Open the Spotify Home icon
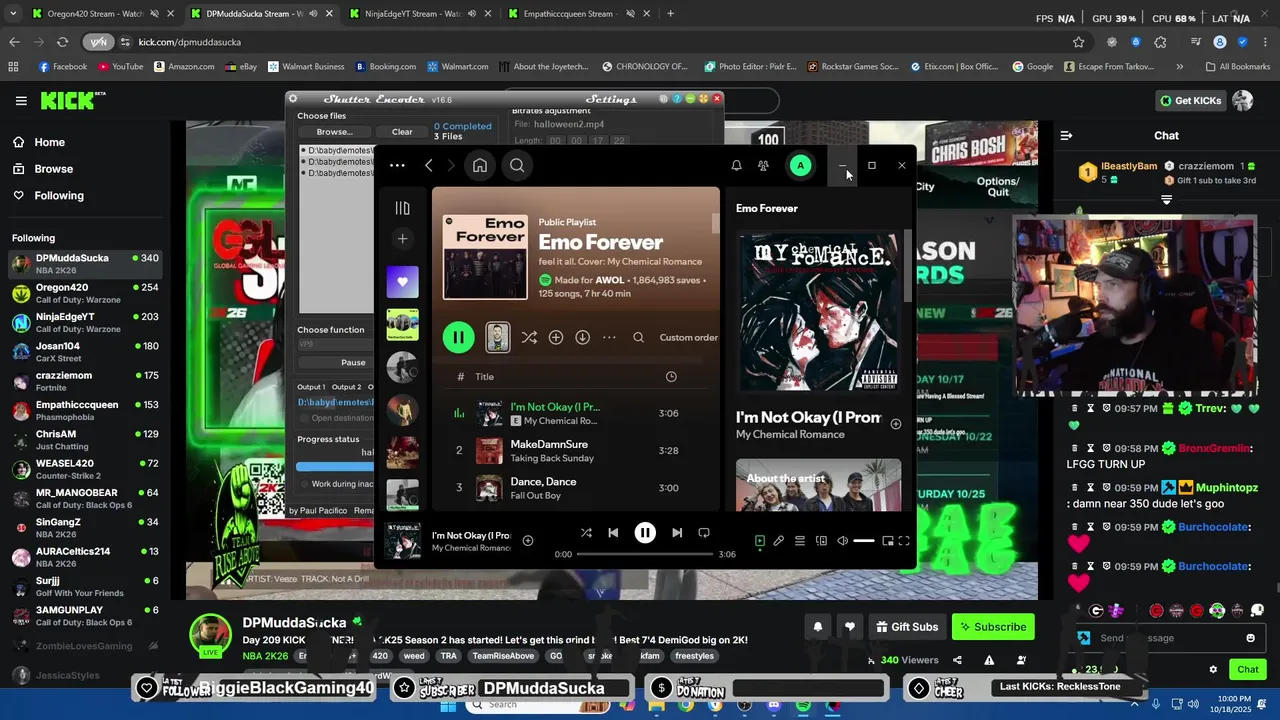1280x720 pixels. point(480,166)
